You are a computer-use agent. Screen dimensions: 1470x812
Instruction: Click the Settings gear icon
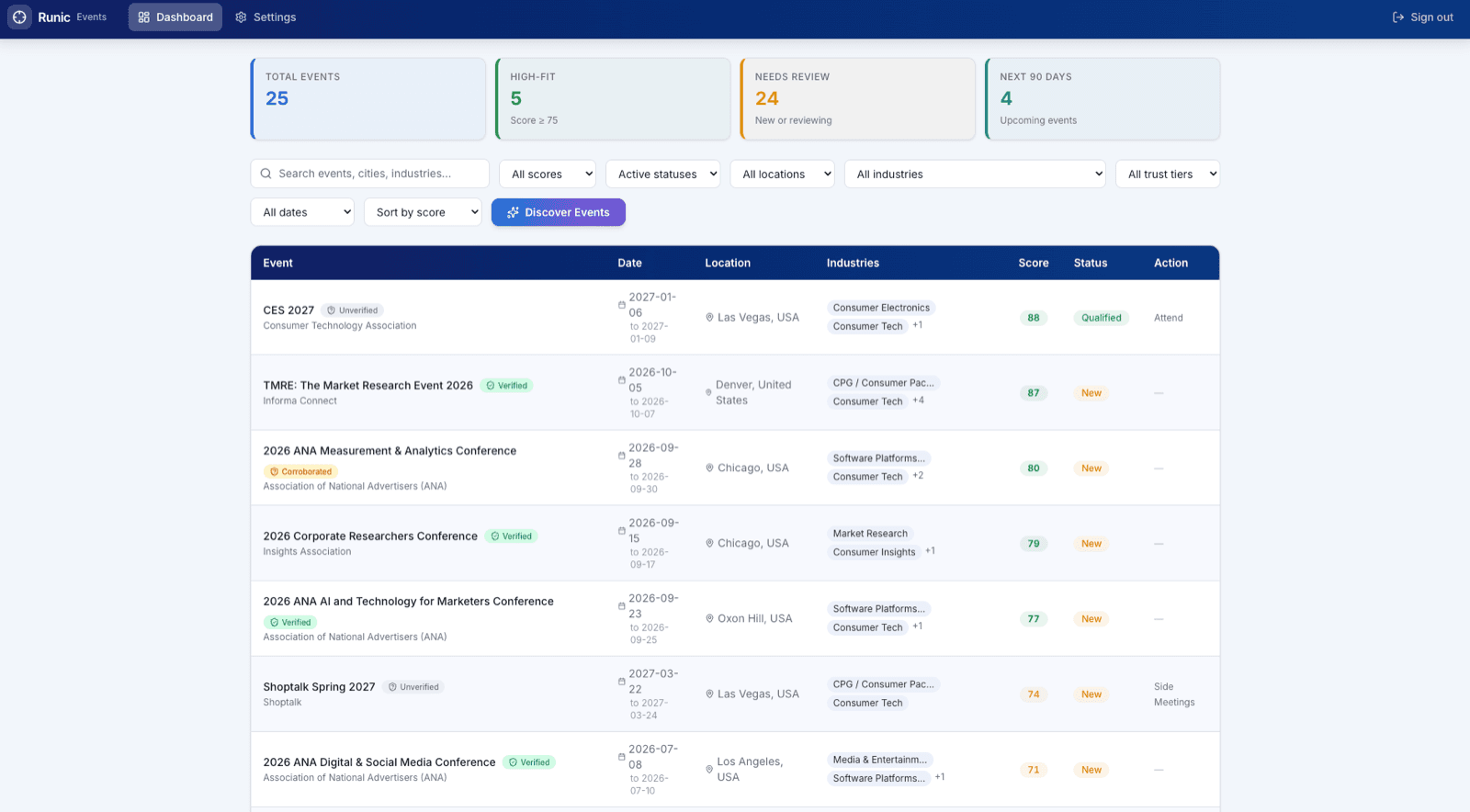point(241,17)
